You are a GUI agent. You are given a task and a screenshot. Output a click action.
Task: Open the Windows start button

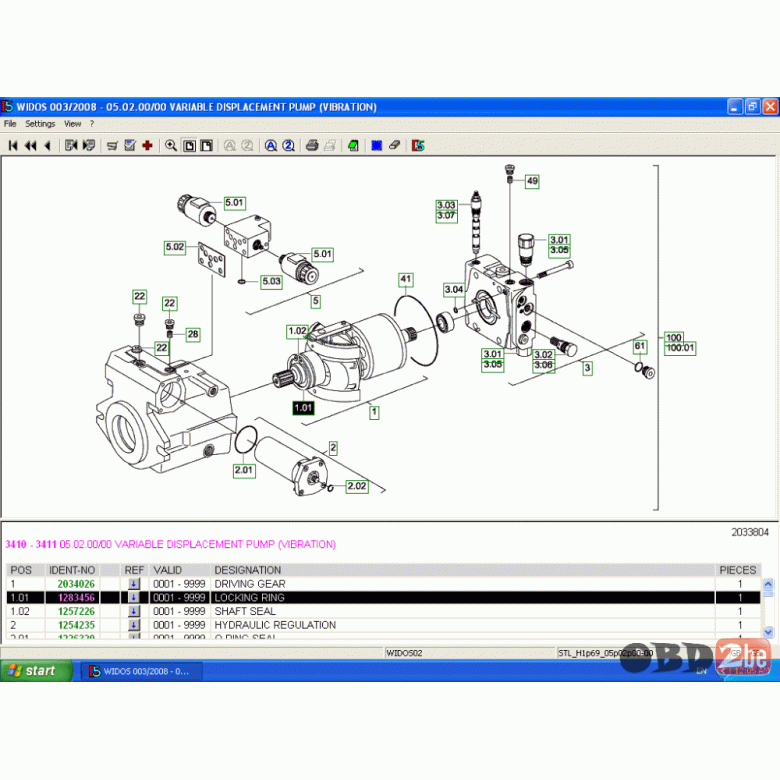click(36, 671)
